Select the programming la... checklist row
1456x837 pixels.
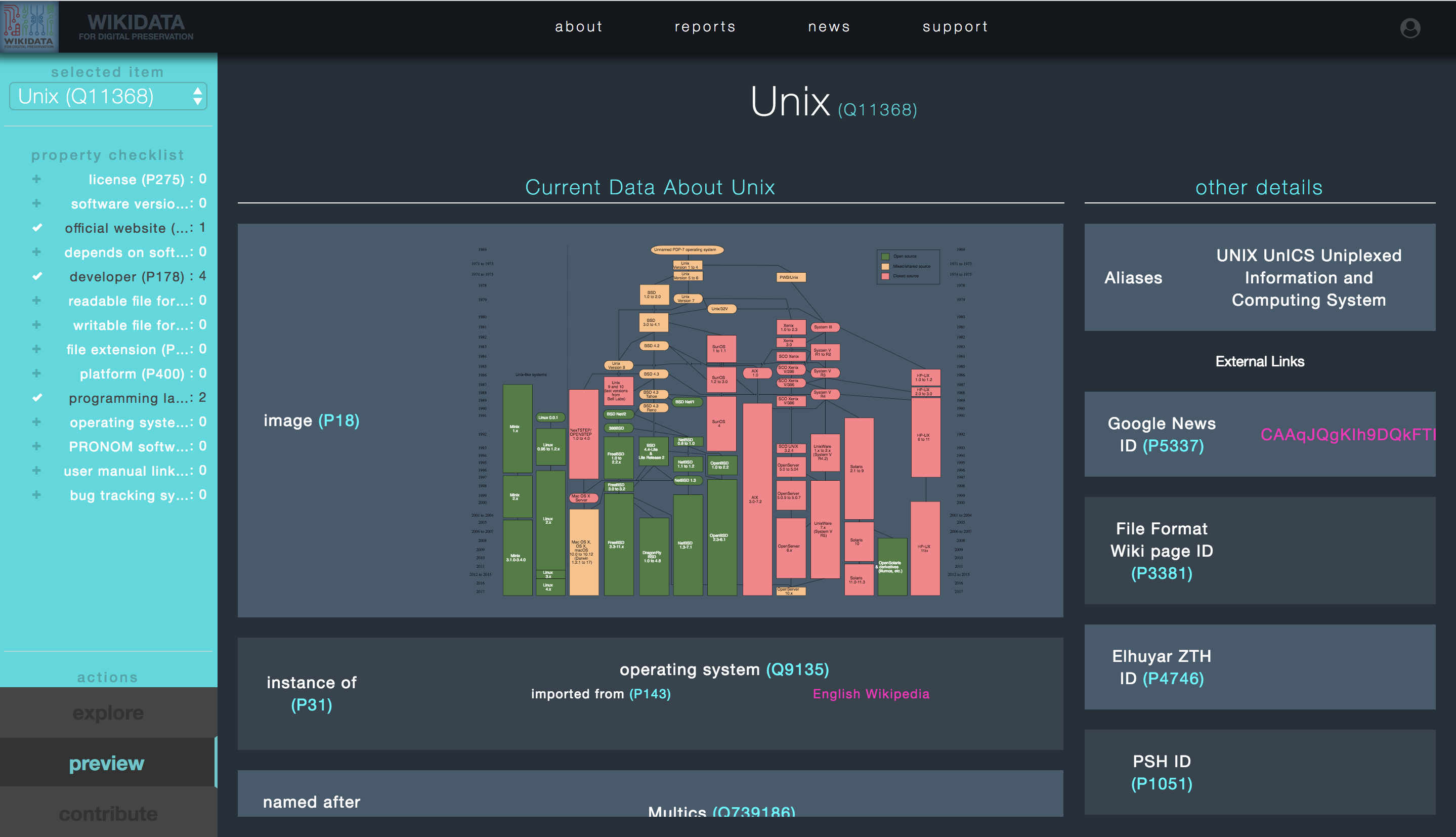coord(118,397)
